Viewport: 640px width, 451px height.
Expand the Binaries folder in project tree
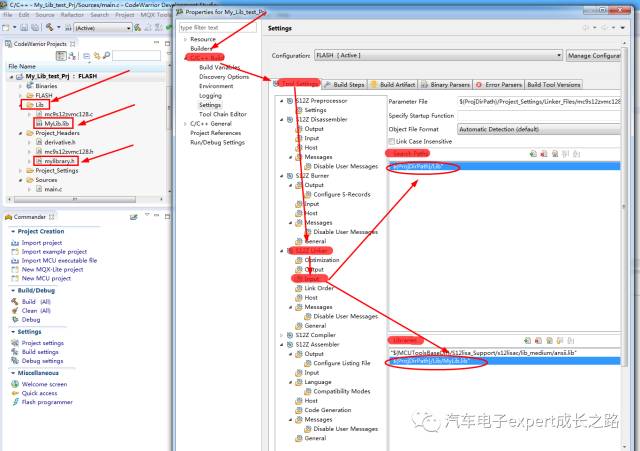coord(20,86)
